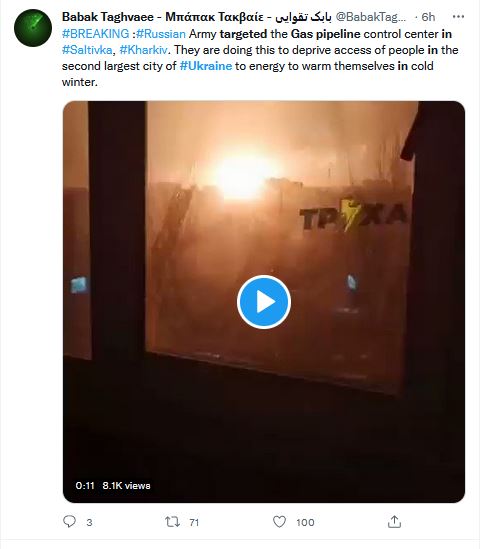Open the #Ukraine hashtag link
This screenshot has width=486, height=549.
coord(206,66)
